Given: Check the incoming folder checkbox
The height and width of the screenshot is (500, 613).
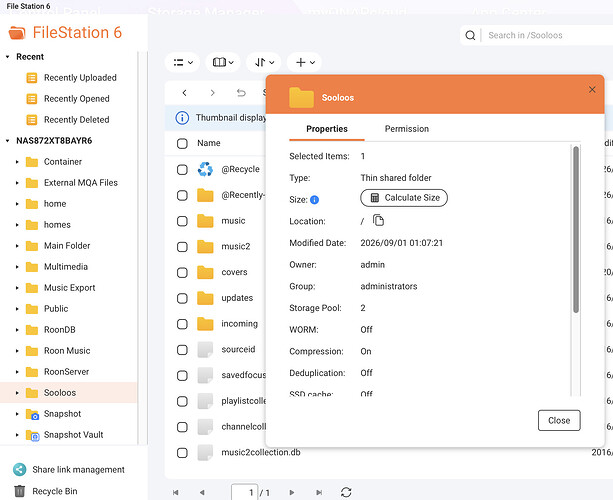Looking at the screenshot, I should click(x=182, y=324).
